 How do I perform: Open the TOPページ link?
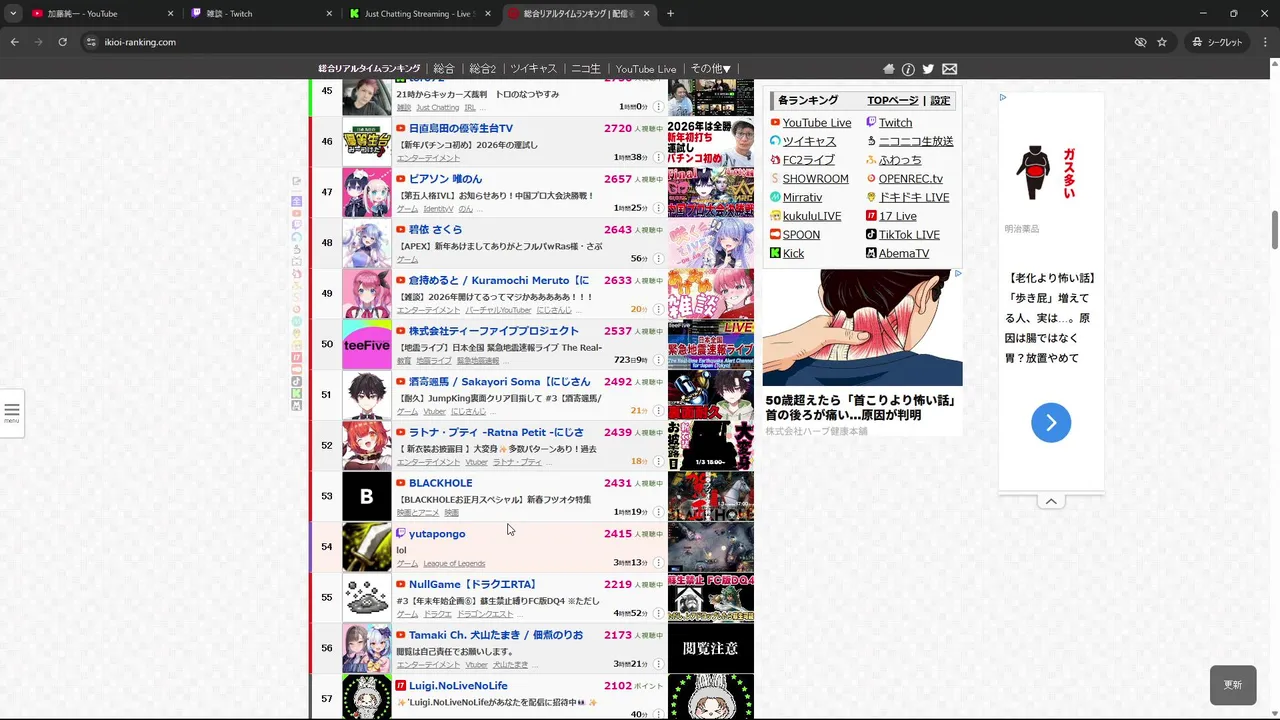[892, 101]
